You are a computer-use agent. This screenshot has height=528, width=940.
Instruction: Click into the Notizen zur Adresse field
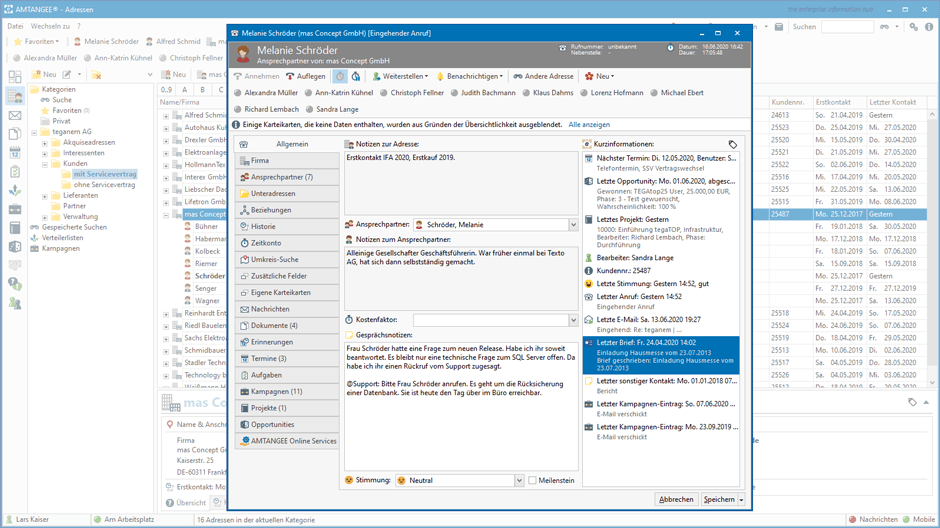click(461, 183)
